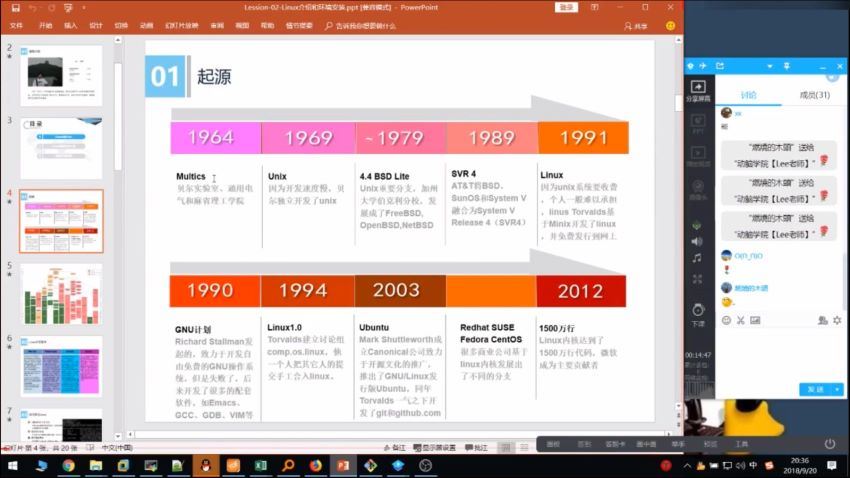Open the 设计 (Design) ribbon tab
Screen dimensions: 850x478
[96, 25]
